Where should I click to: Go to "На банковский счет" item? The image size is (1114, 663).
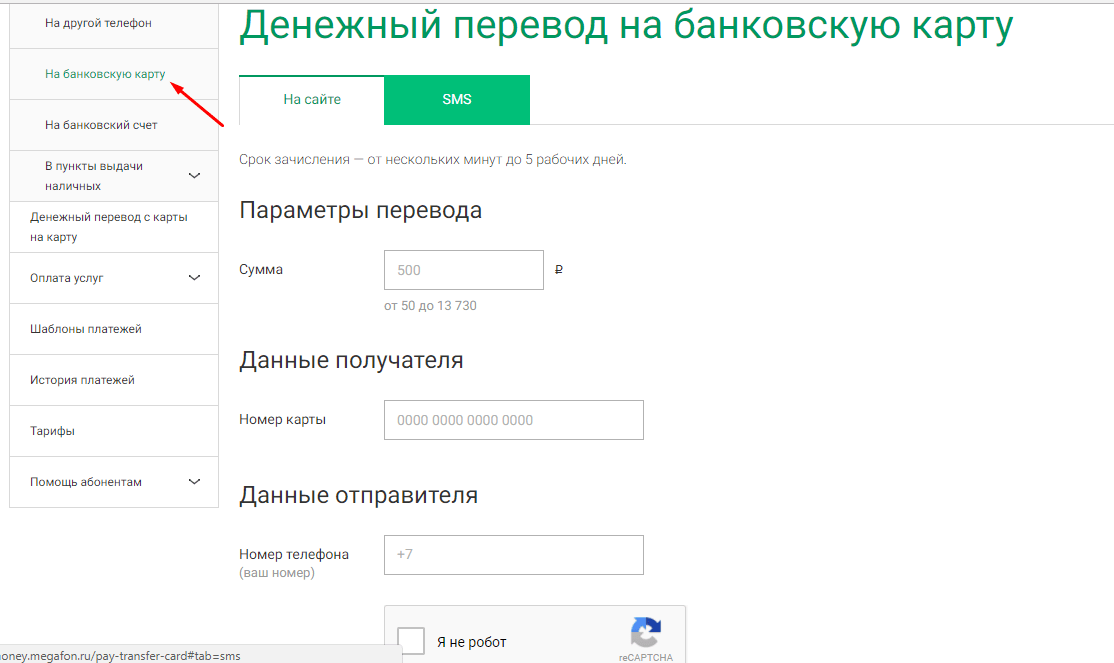point(101,125)
